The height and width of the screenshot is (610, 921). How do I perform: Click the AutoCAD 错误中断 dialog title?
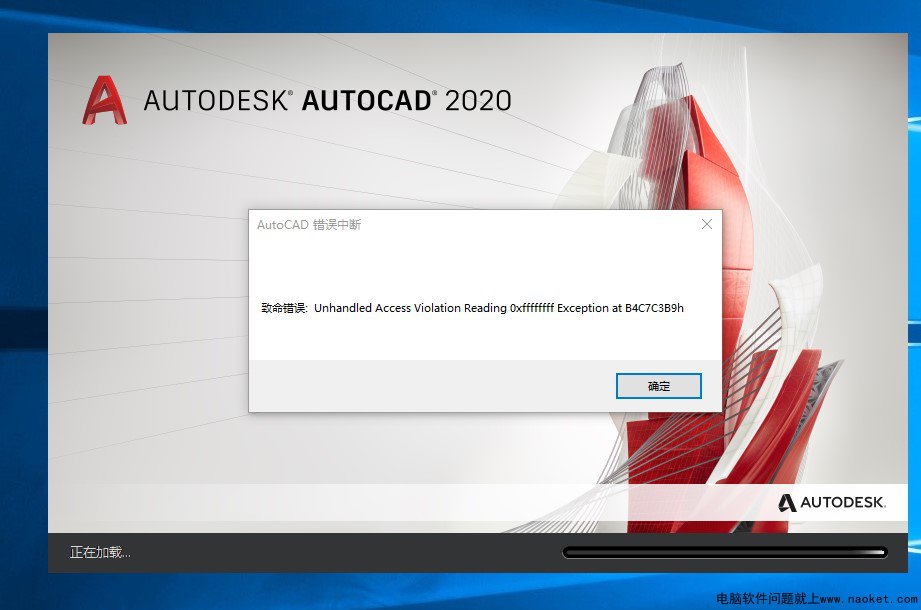(309, 225)
